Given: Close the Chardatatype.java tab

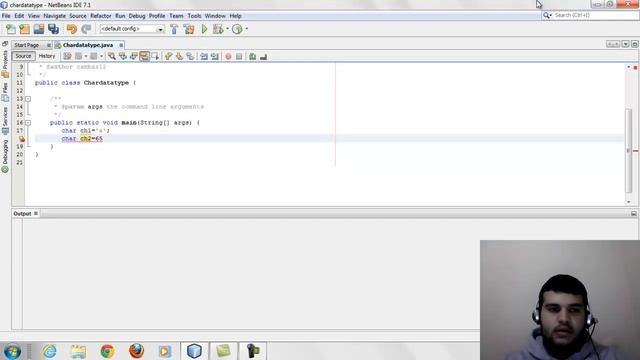Looking at the screenshot, I should 121,45.
